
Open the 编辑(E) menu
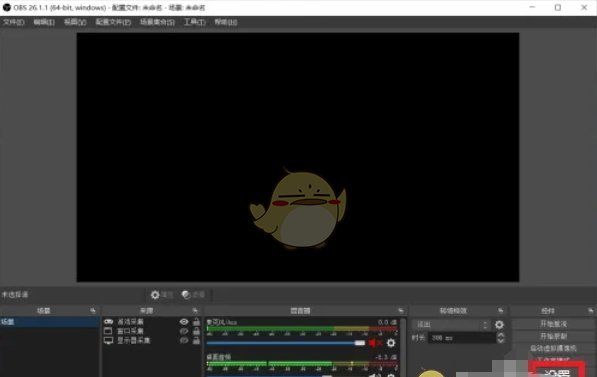(44, 22)
